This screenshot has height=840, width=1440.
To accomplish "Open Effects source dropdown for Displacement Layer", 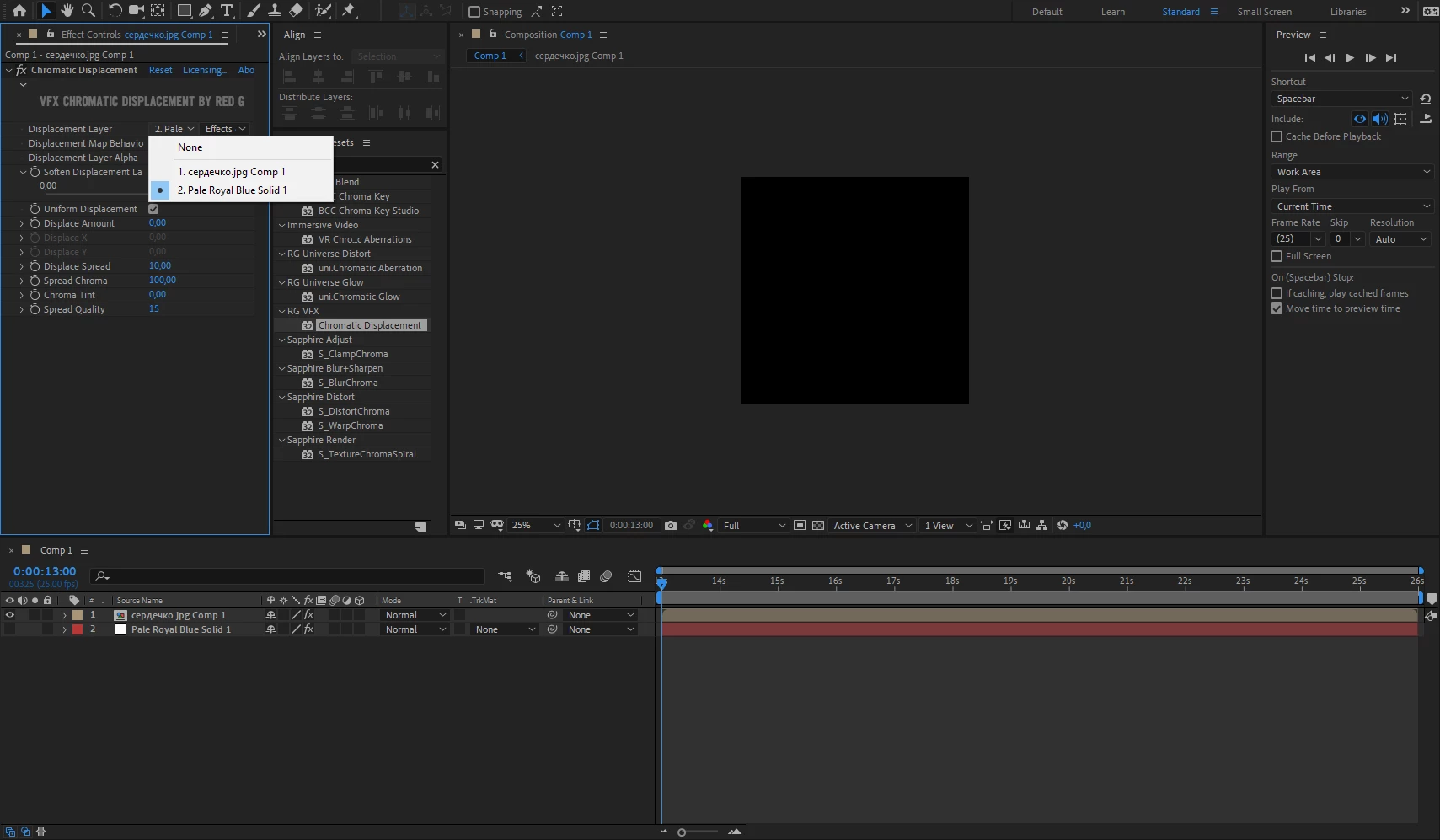I will click(x=225, y=129).
